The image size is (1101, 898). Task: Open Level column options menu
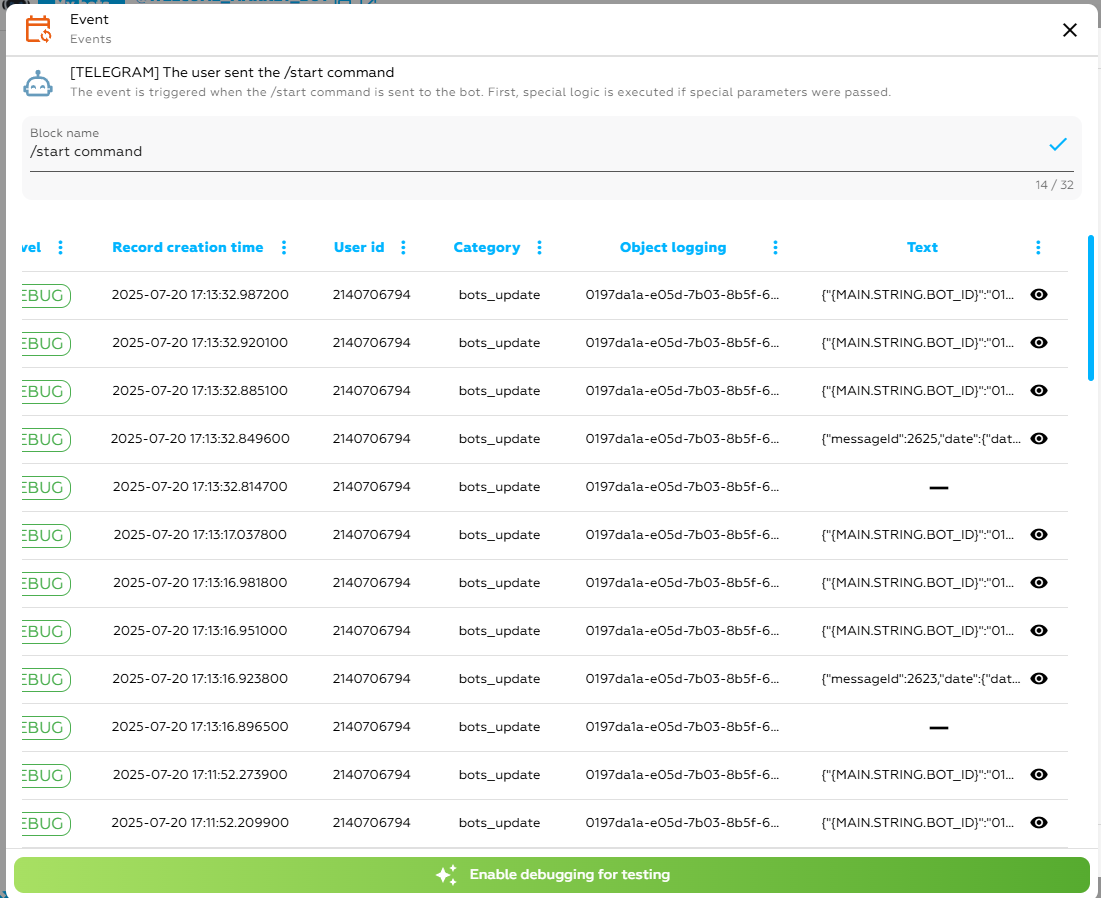(x=60, y=247)
